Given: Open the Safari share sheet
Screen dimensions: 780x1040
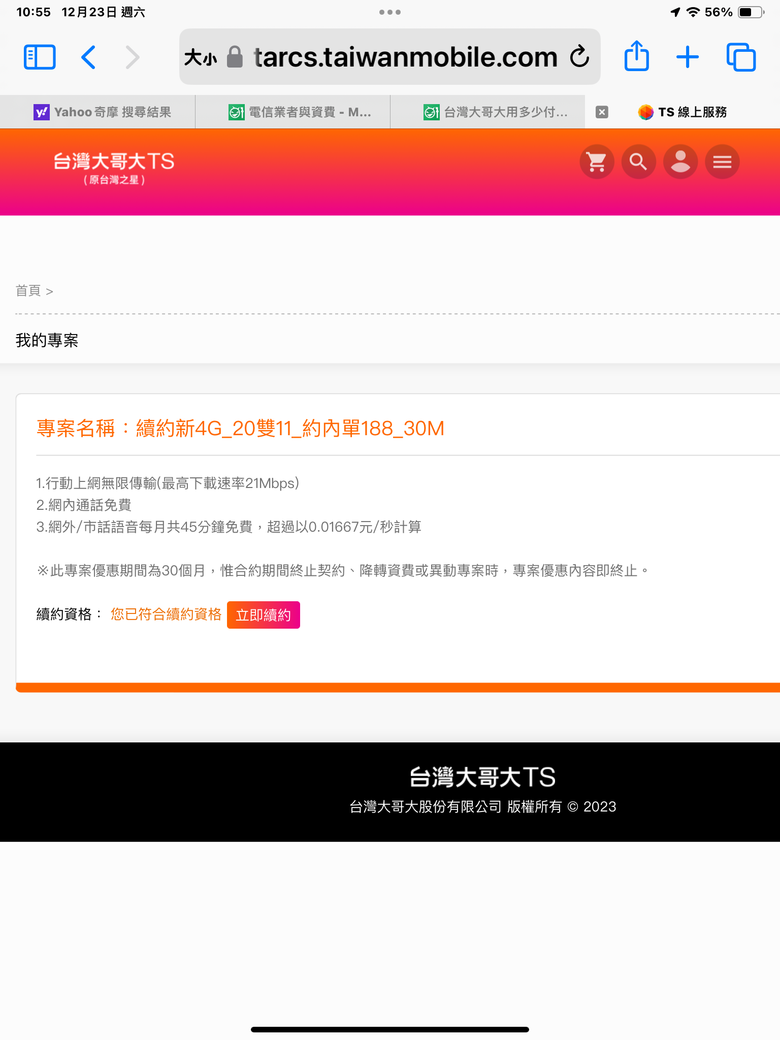Looking at the screenshot, I should coord(636,56).
